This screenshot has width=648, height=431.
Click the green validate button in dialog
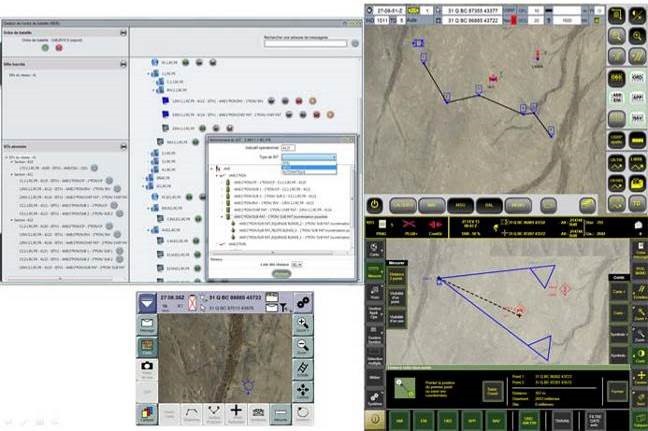coord(282,273)
